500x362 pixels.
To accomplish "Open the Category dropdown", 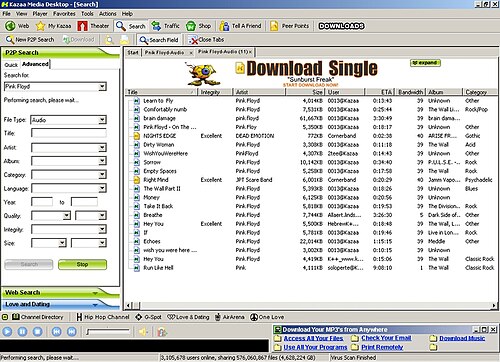I will click(102, 175).
